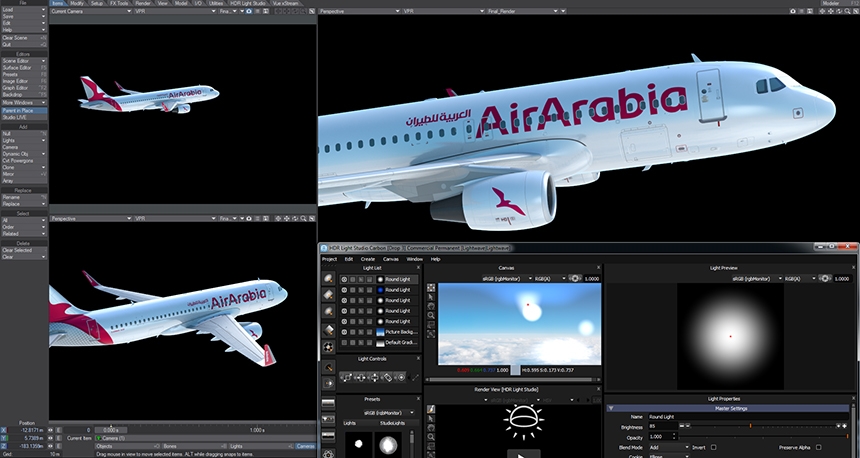Click the Render View paintbrush tool
The image size is (860, 458).
pos(431,409)
